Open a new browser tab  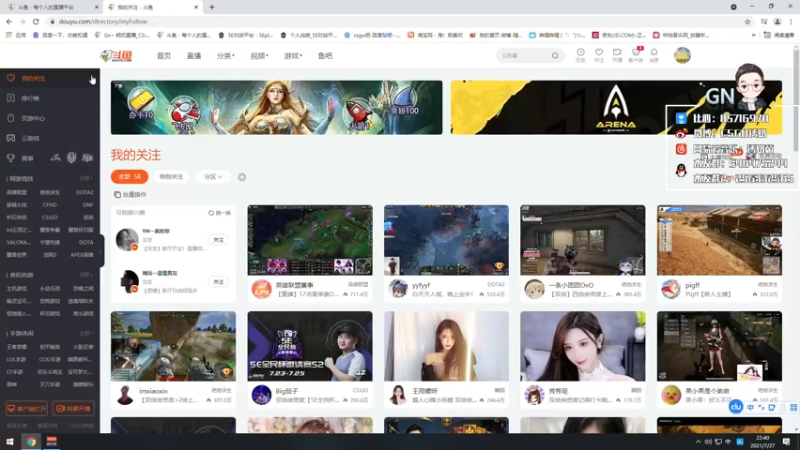(212, 7)
